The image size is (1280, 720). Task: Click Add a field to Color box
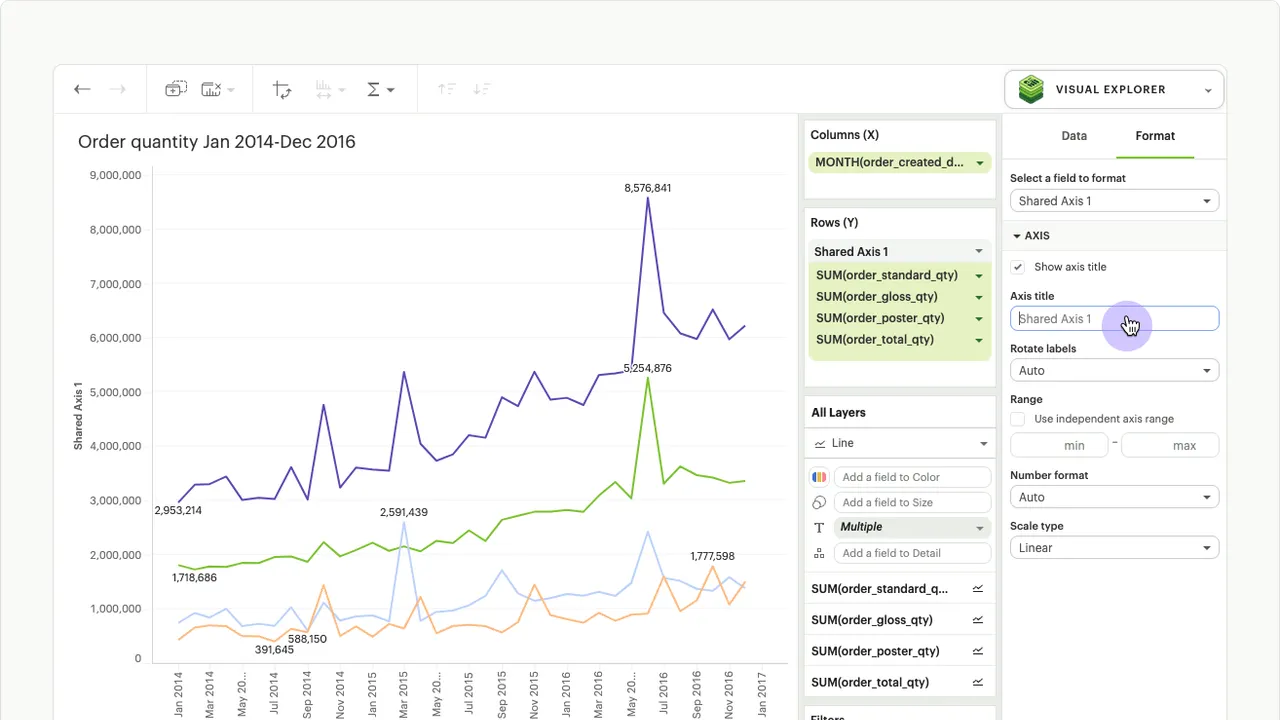[912, 477]
